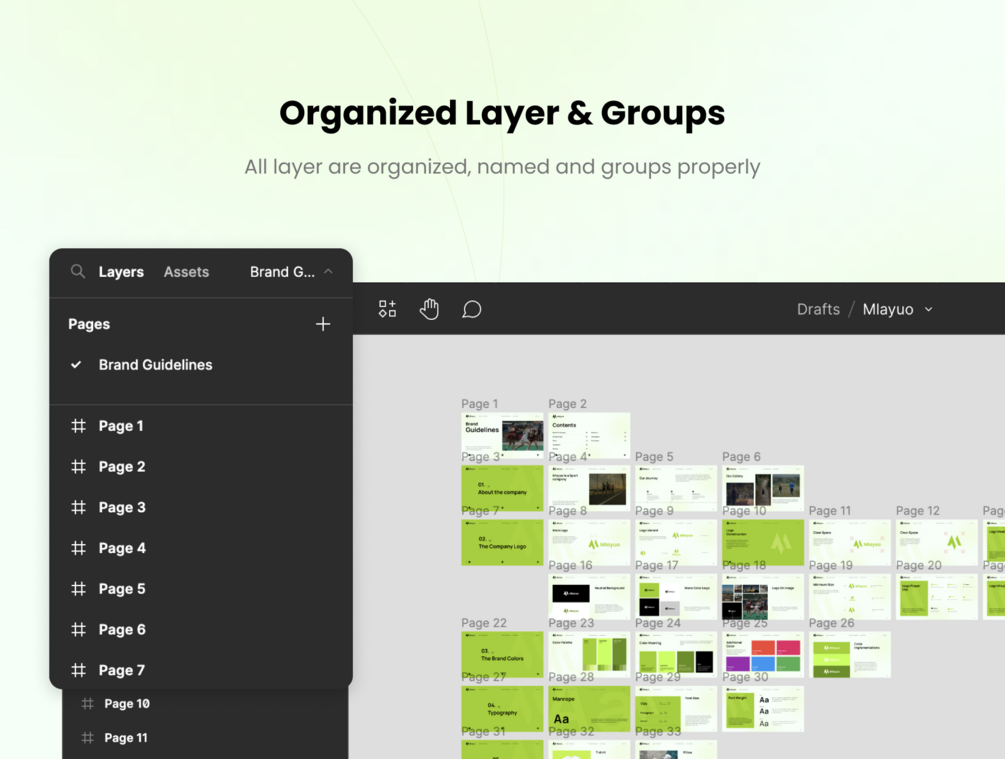The image size is (1005, 759).
Task: Select Page 18 photo collage thumbnail
Action: pos(763,597)
